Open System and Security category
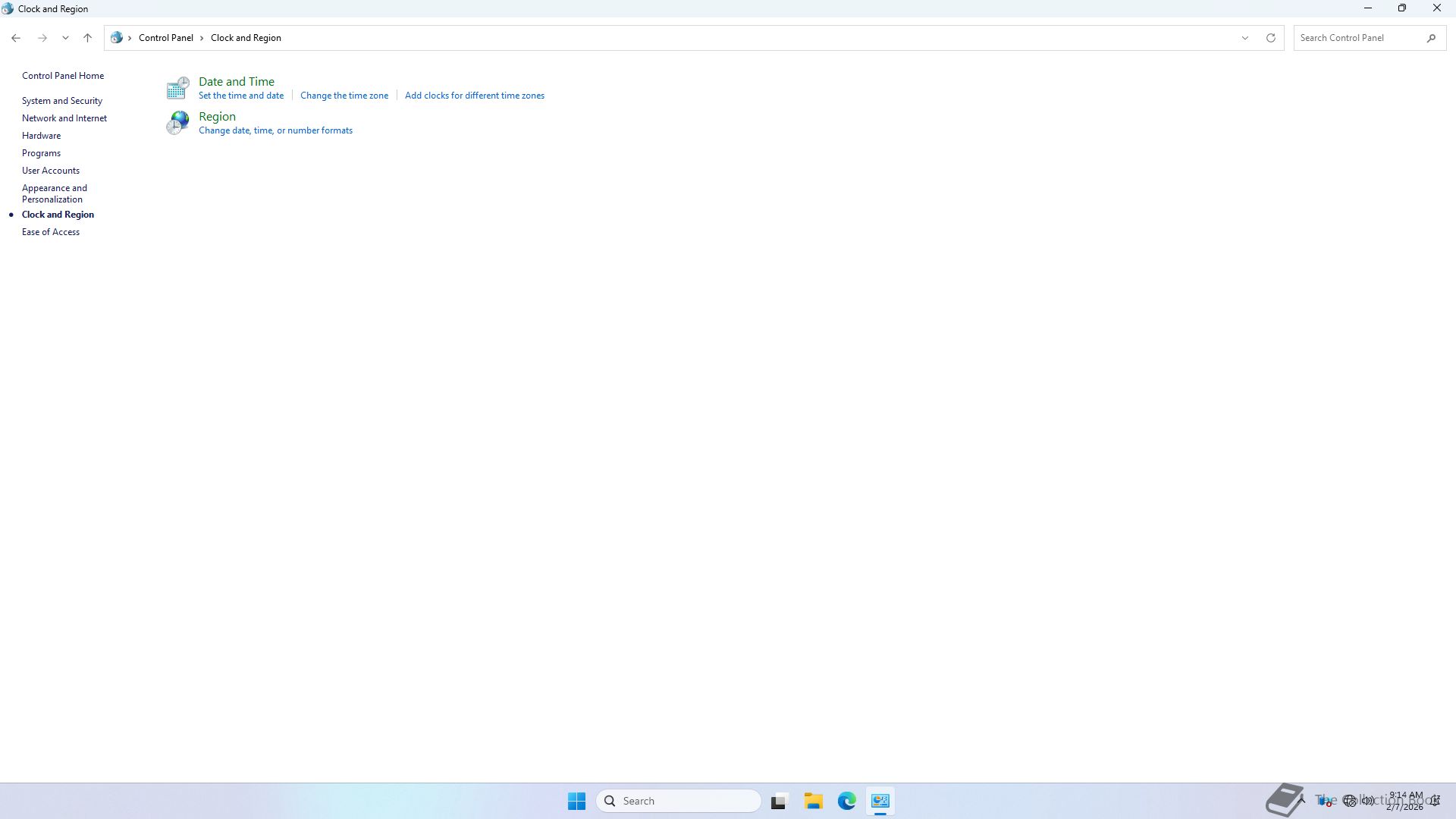Screen dimensions: 1456x819 [62, 101]
